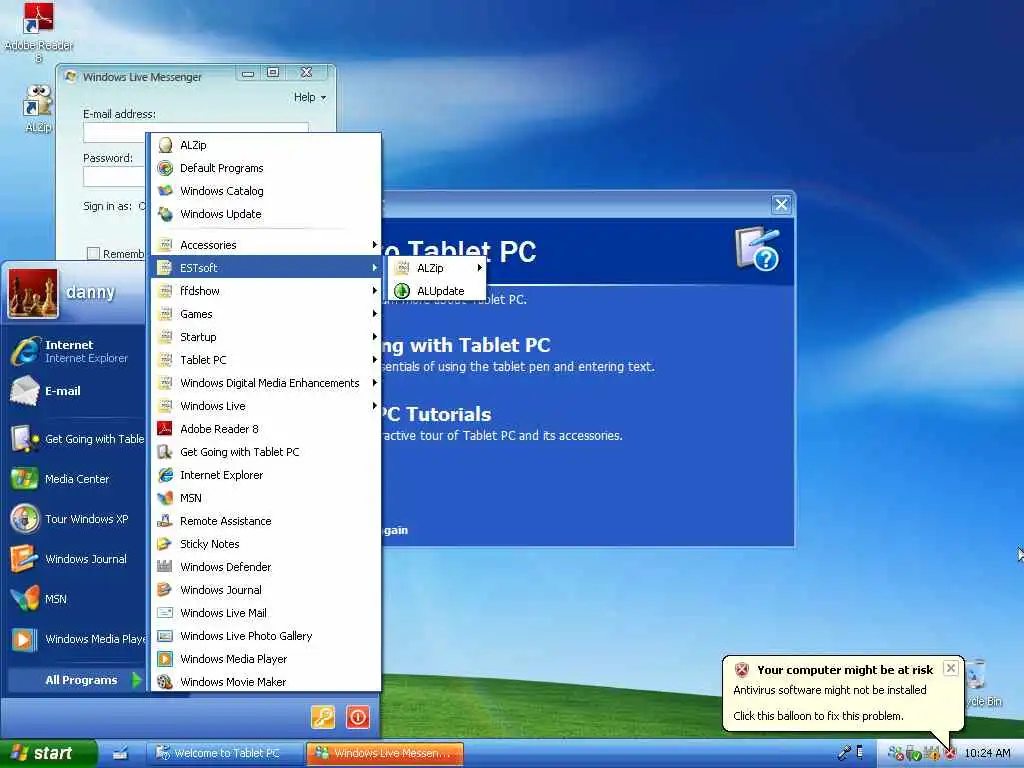Screen dimensions: 1024x768
Task: Open Default Programs entry
Action: pos(265,168)
